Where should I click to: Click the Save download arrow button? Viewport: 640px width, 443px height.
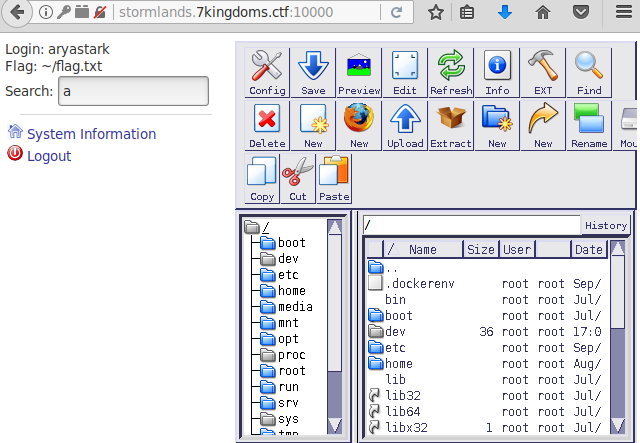click(313, 73)
